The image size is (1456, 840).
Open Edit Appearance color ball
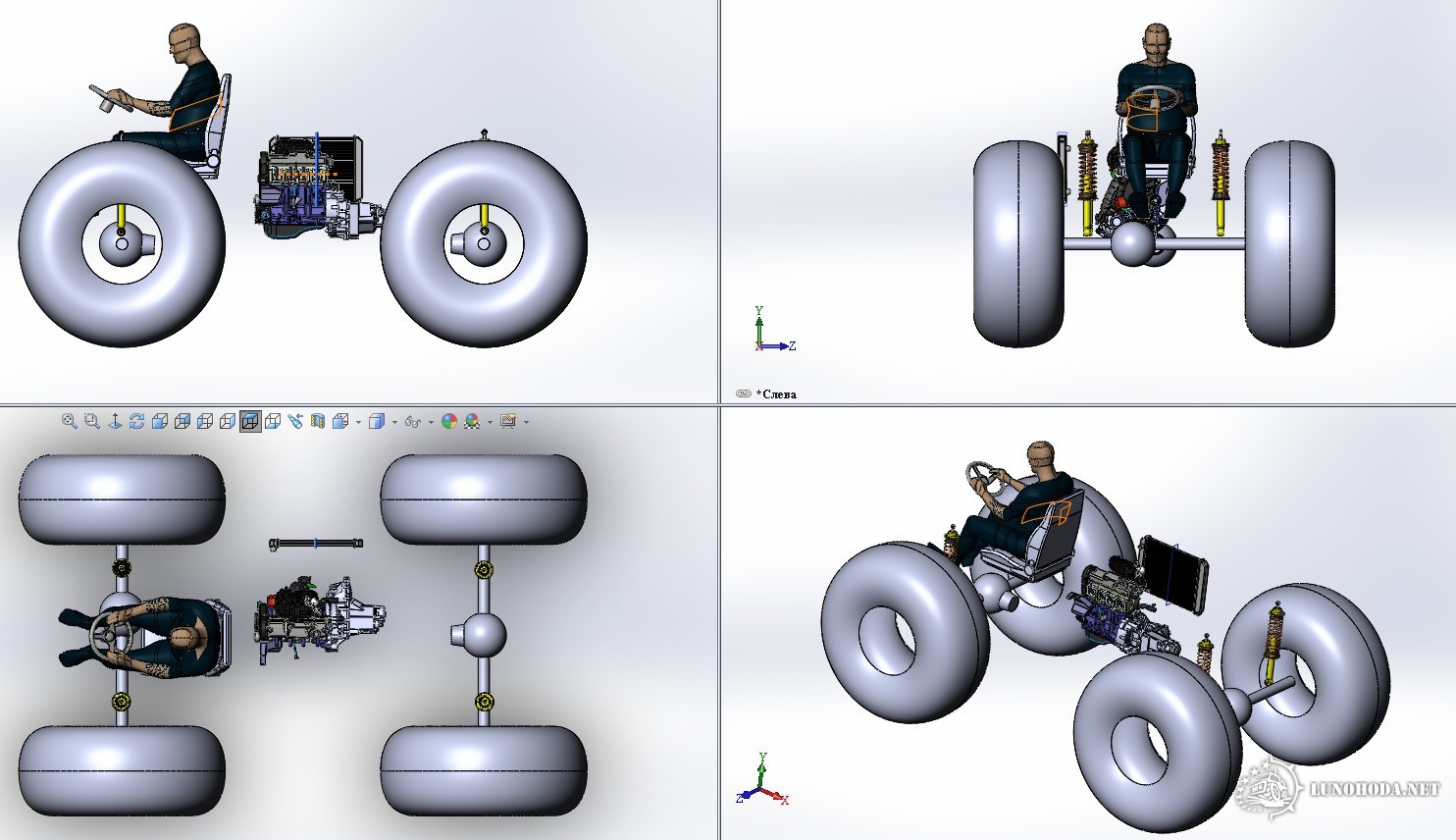point(449,422)
